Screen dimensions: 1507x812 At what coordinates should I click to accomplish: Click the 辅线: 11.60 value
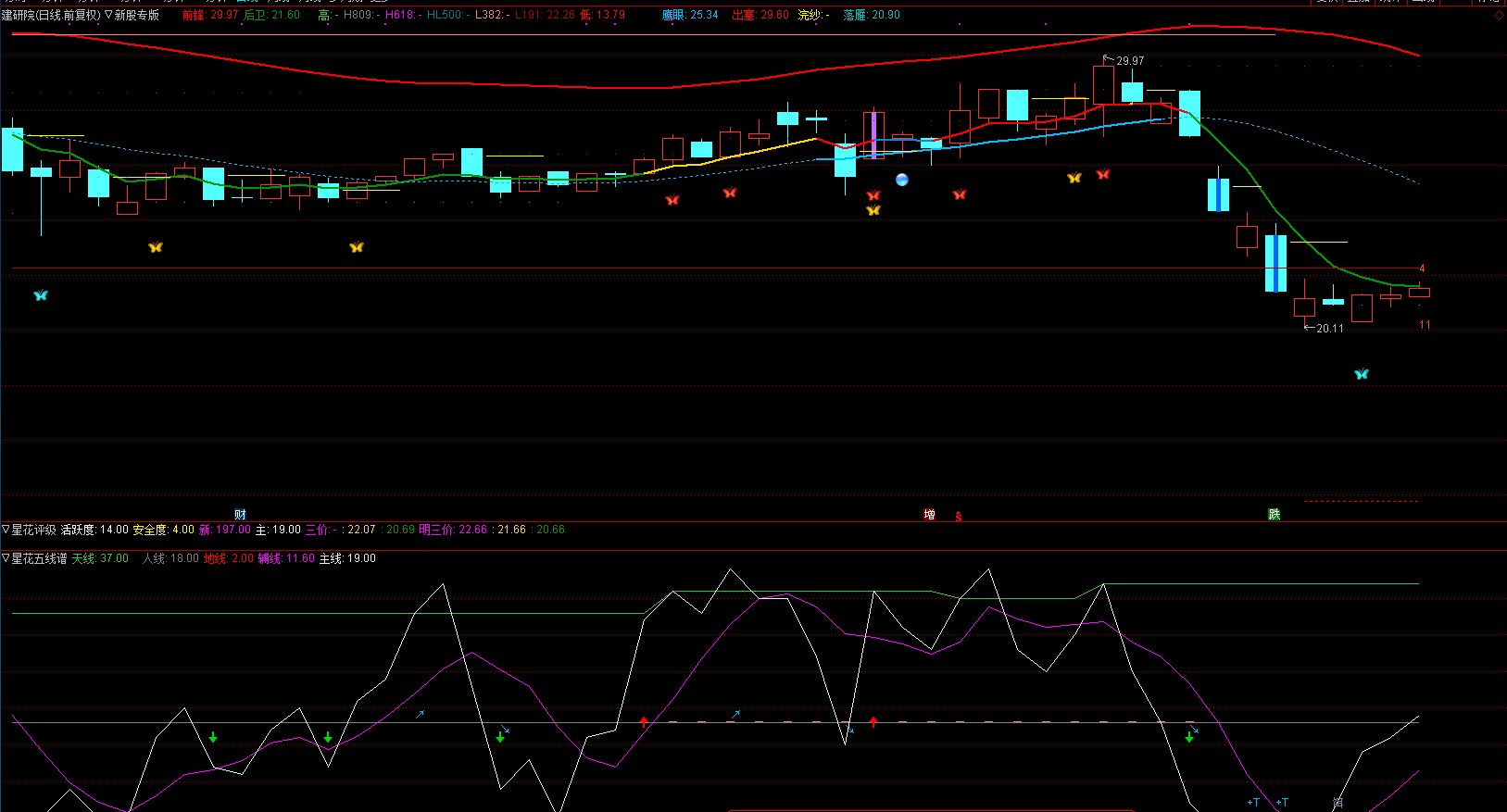286,558
